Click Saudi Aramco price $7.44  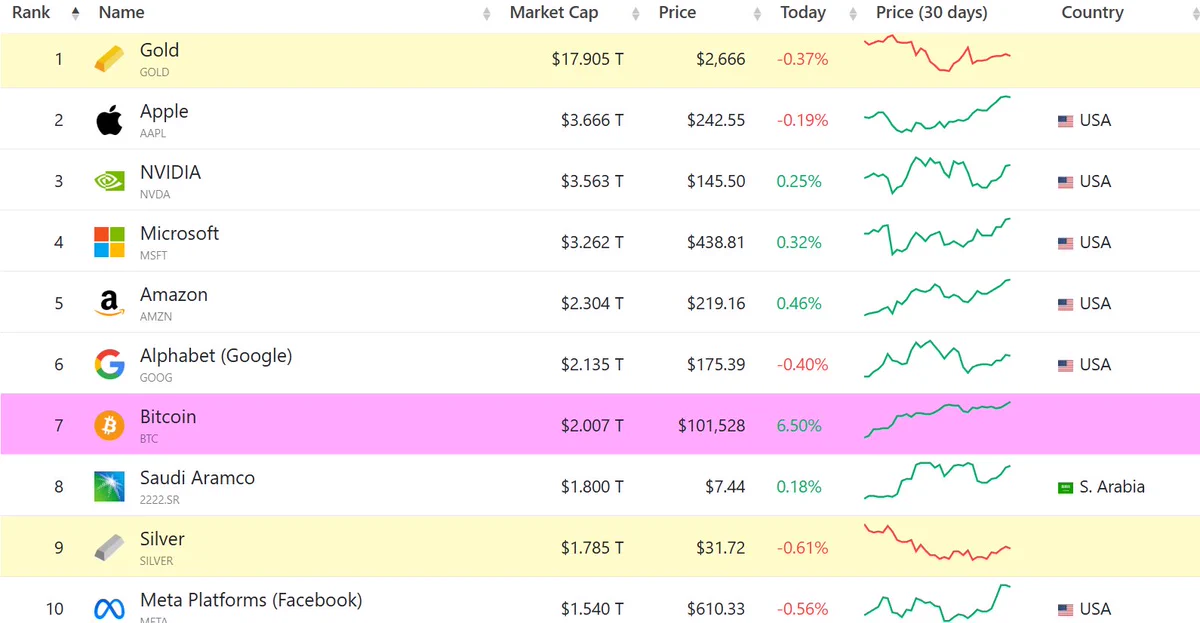click(x=724, y=487)
